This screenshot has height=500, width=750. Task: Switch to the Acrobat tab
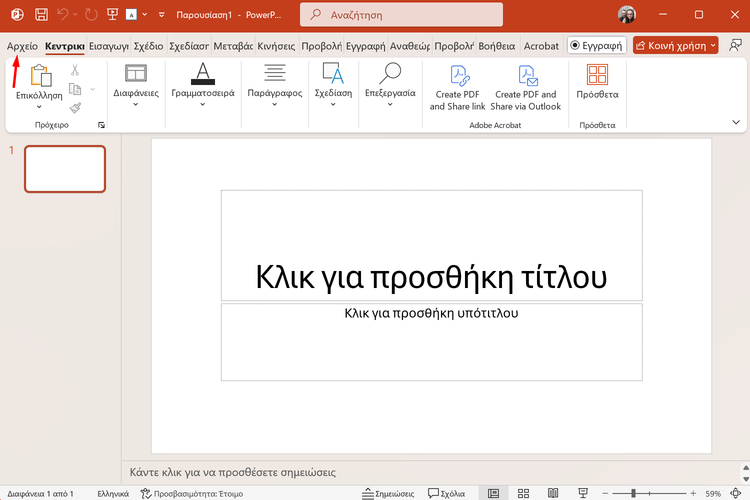coord(541,46)
